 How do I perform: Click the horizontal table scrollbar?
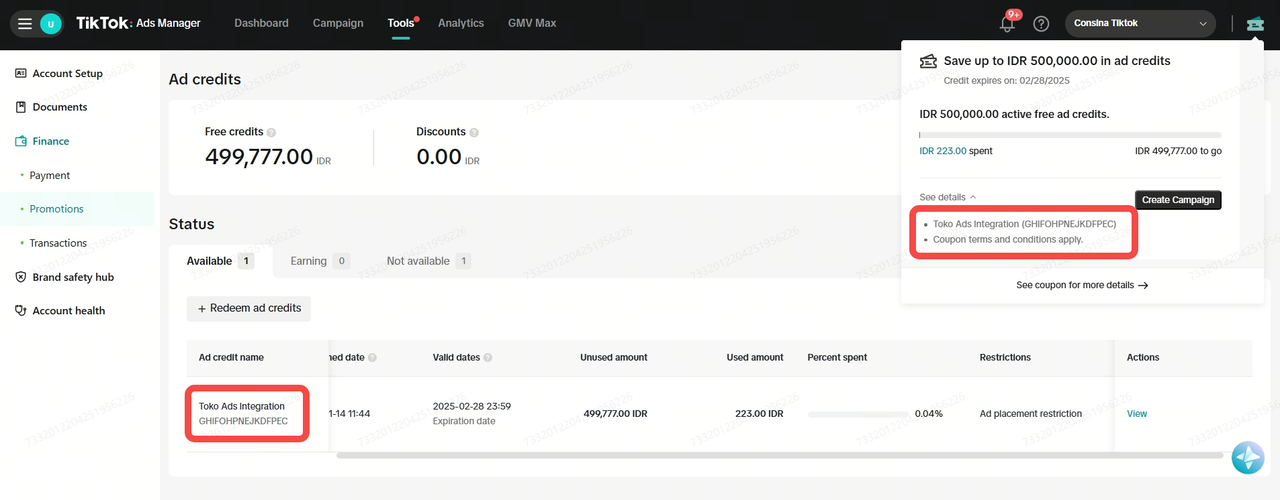(779, 455)
